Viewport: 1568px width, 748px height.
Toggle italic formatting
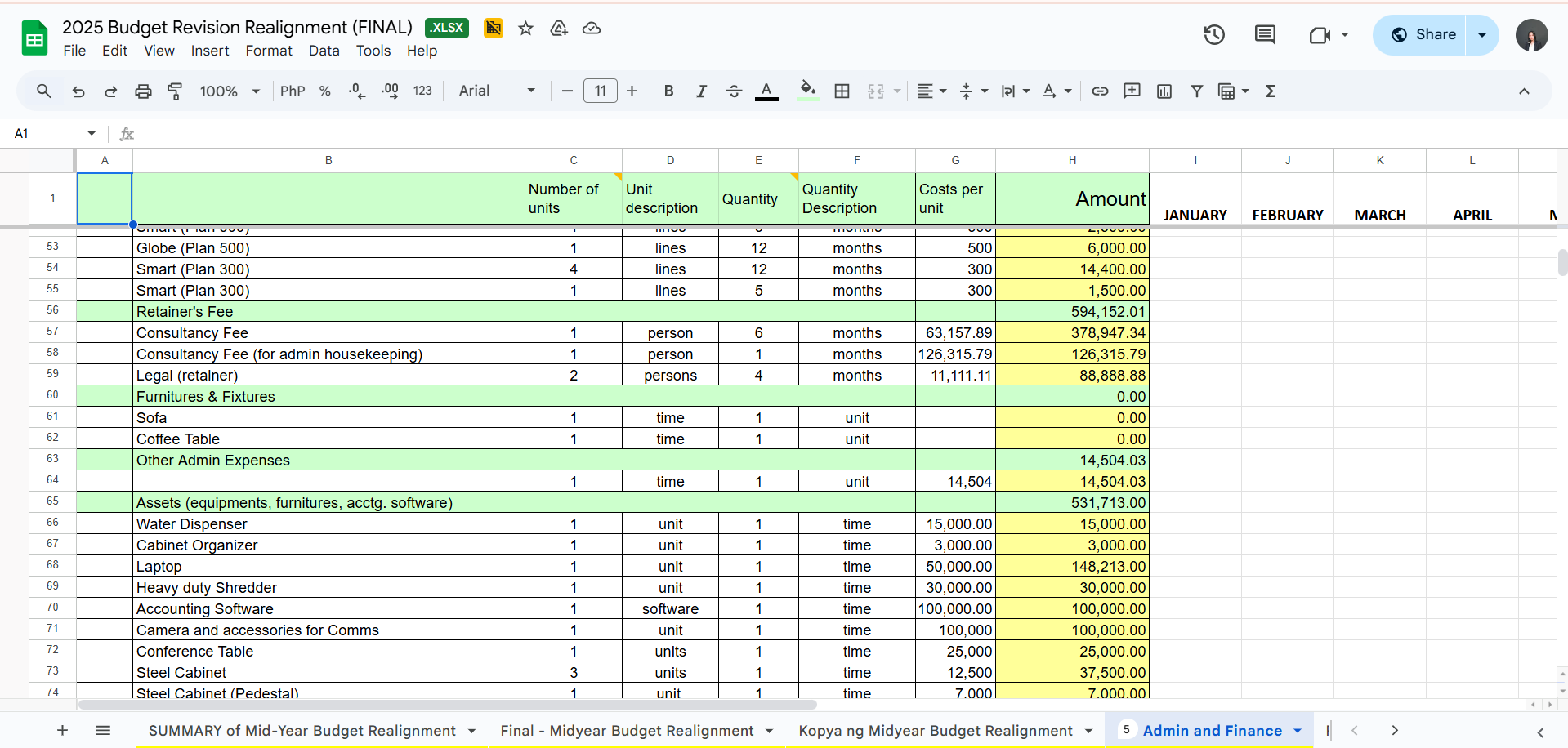701,91
